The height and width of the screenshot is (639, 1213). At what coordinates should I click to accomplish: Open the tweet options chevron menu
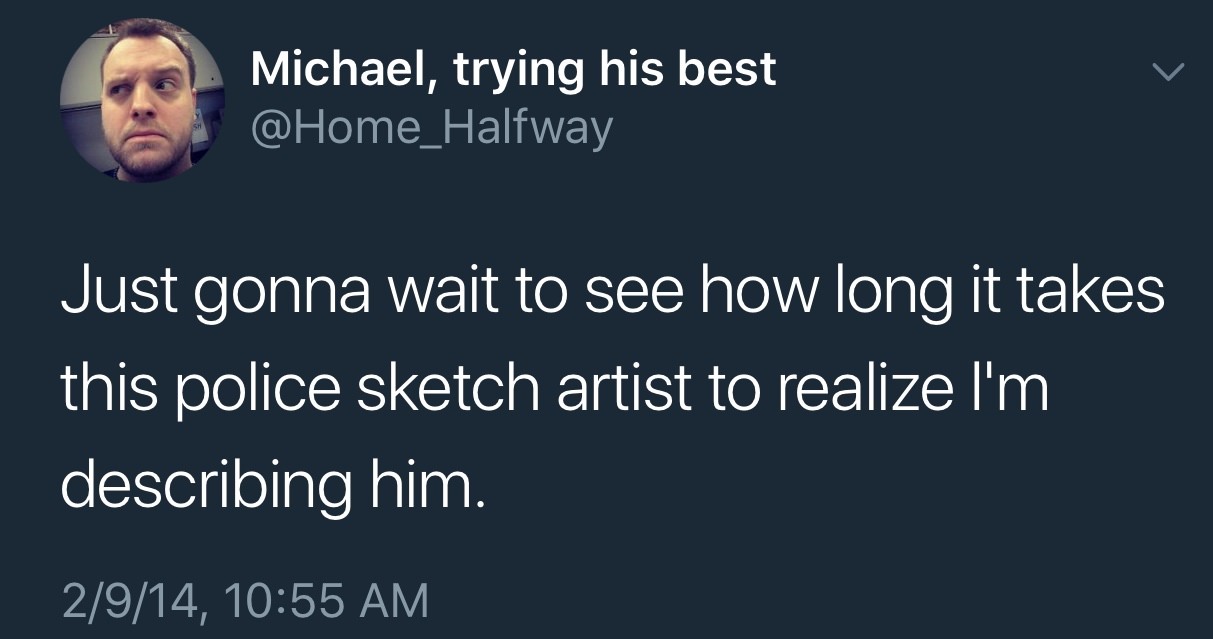point(1167,72)
